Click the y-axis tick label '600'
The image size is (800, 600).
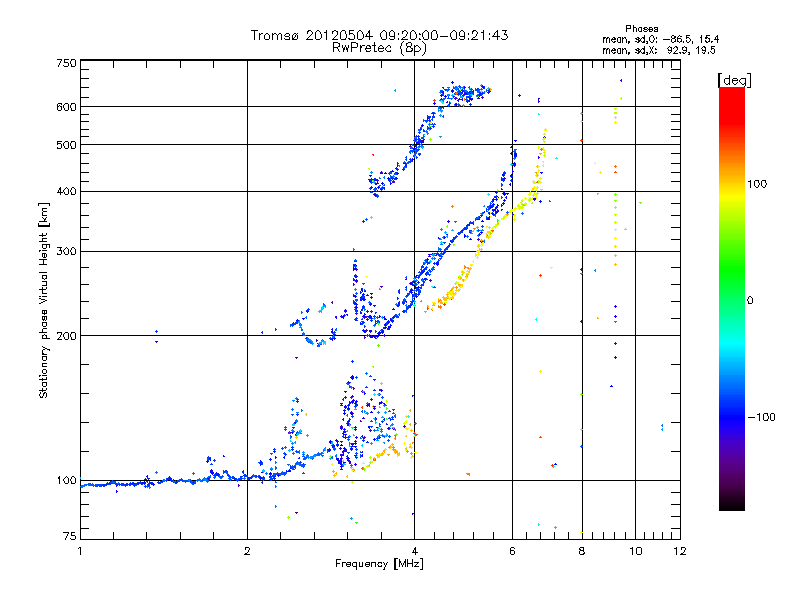[x=66, y=107]
